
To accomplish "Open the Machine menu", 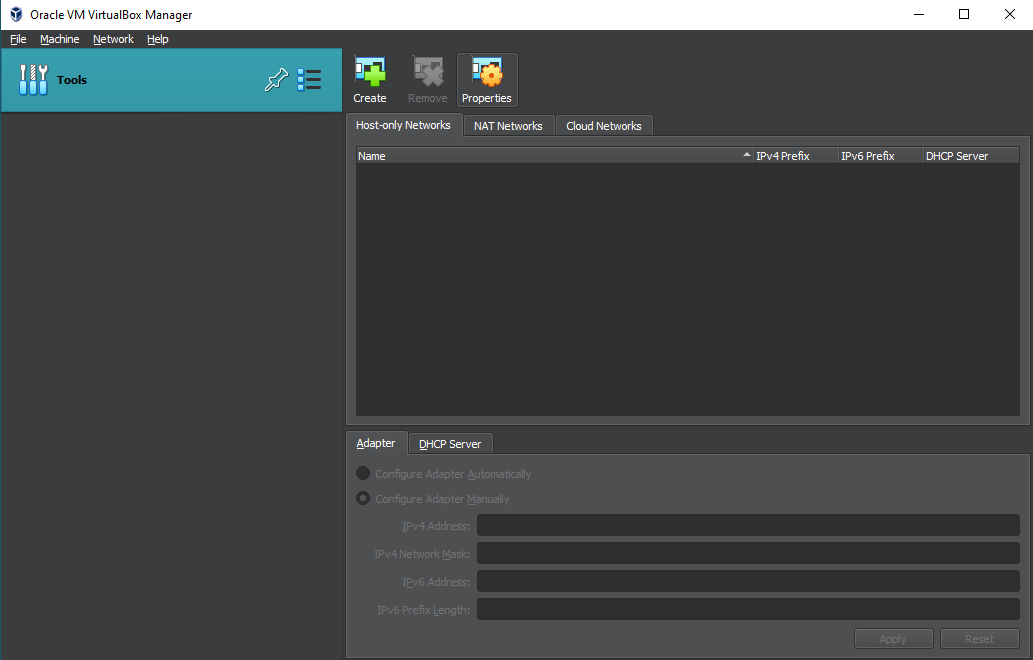I will click(x=59, y=39).
